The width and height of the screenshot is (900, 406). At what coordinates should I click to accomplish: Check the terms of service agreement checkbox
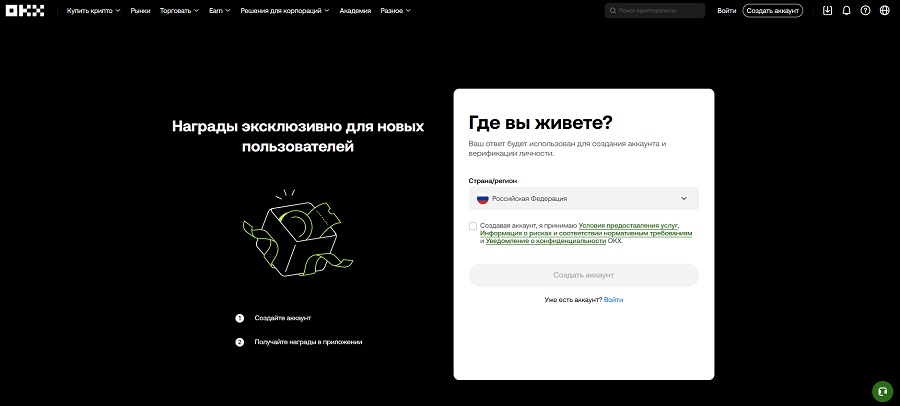tap(473, 226)
